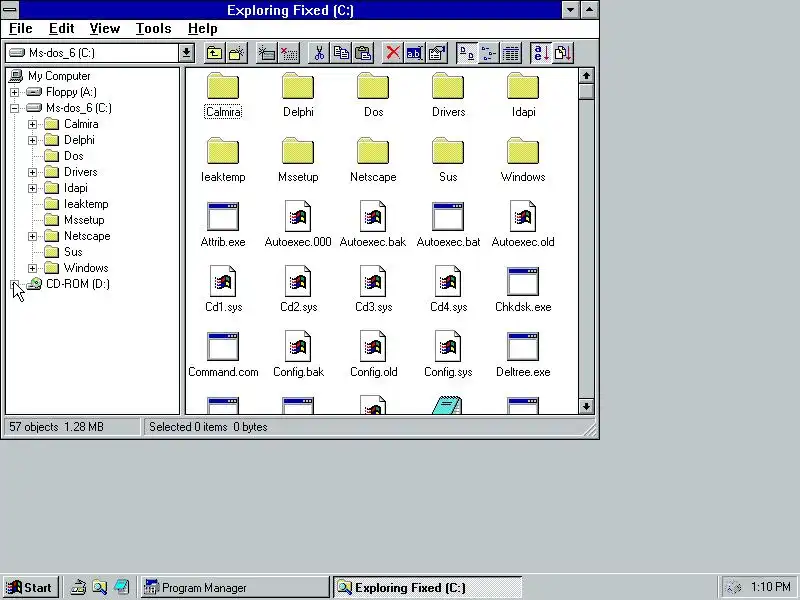Select the Deltree.exe file icon
Image resolution: width=800 pixels, height=600 pixels.
(523, 346)
